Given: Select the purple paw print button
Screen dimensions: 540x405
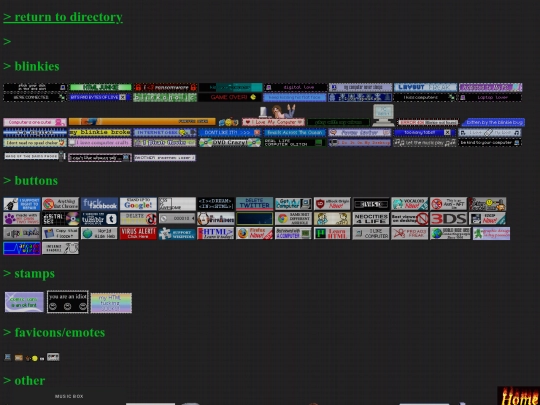Looking at the screenshot, I should (x=22, y=219).
